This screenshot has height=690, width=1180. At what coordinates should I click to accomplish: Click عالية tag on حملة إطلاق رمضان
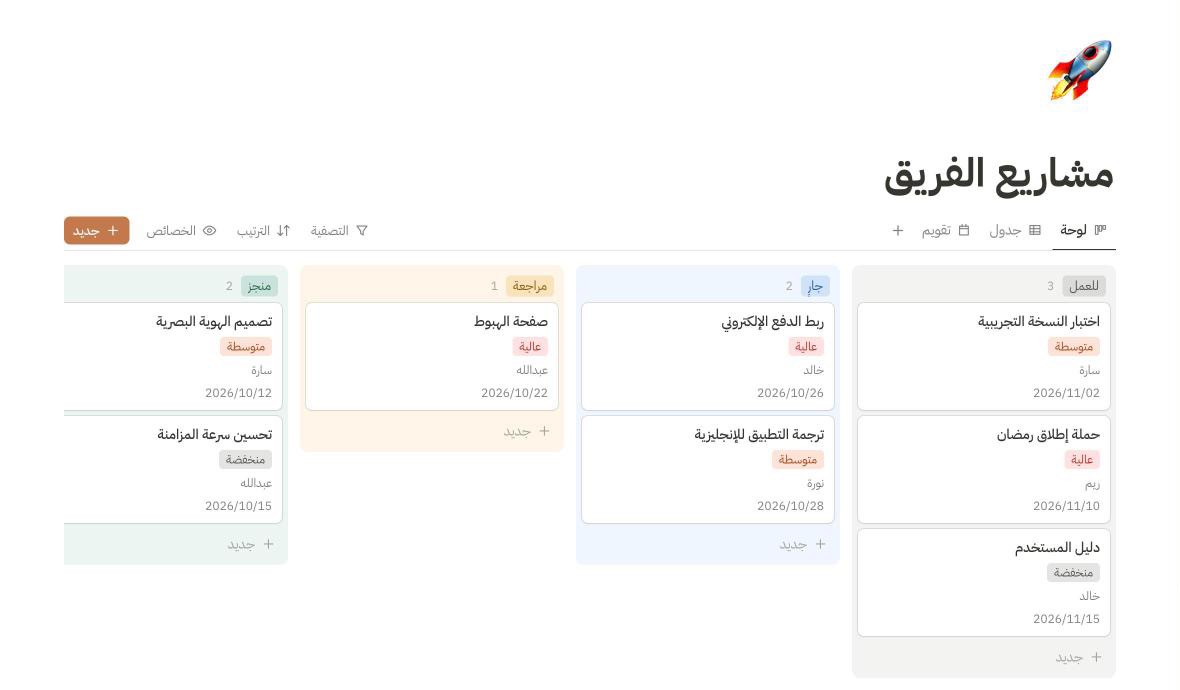pyautogui.click(x=1081, y=459)
